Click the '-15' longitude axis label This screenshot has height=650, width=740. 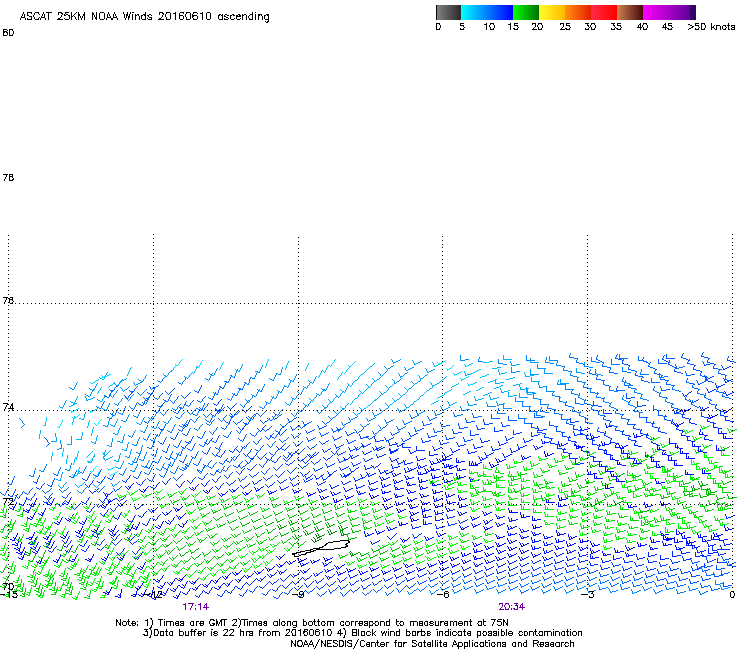click(9, 595)
